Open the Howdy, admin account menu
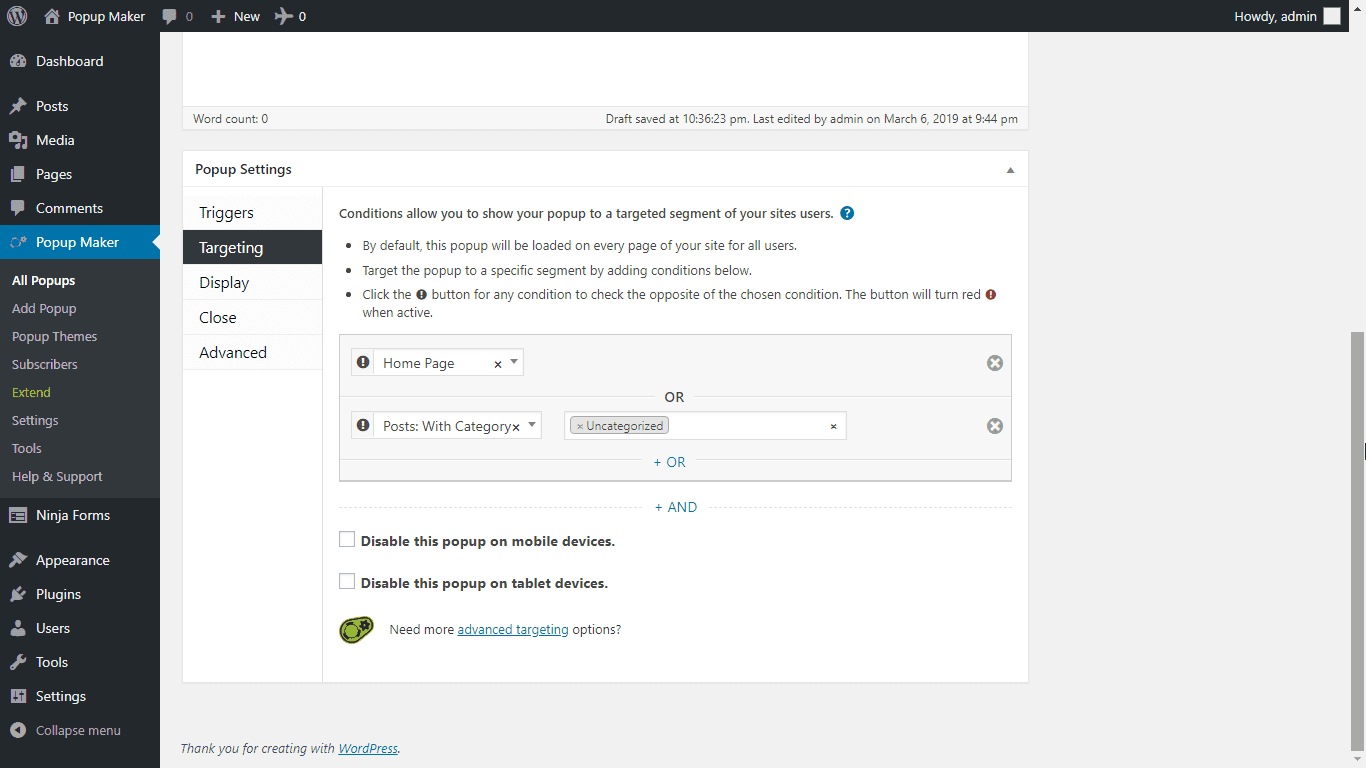This screenshot has height=768, width=1366. 1287,16
